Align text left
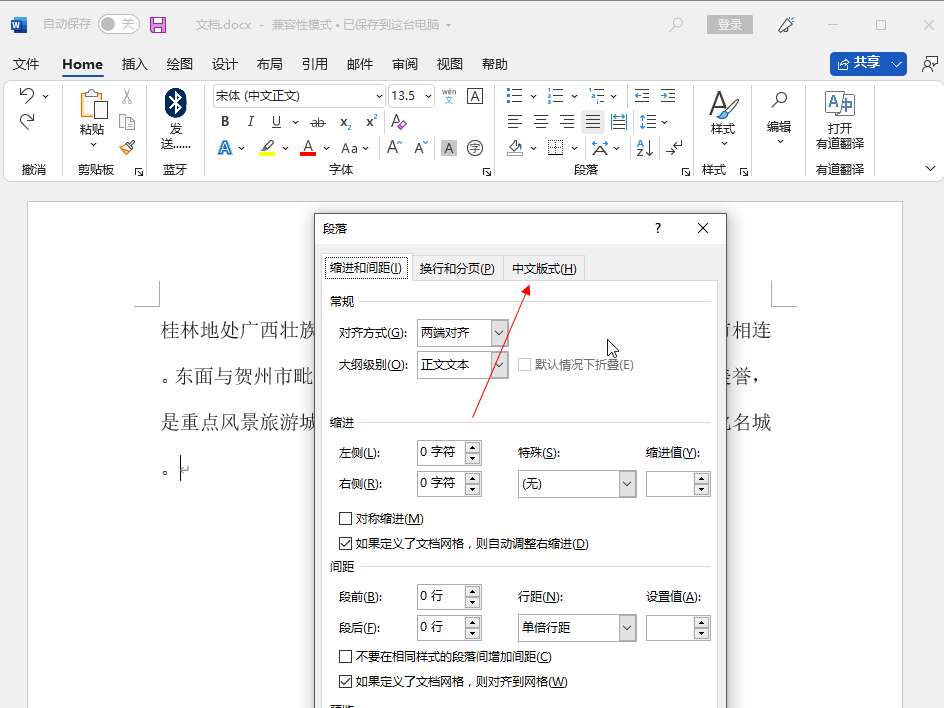 (x=514, y=122)
